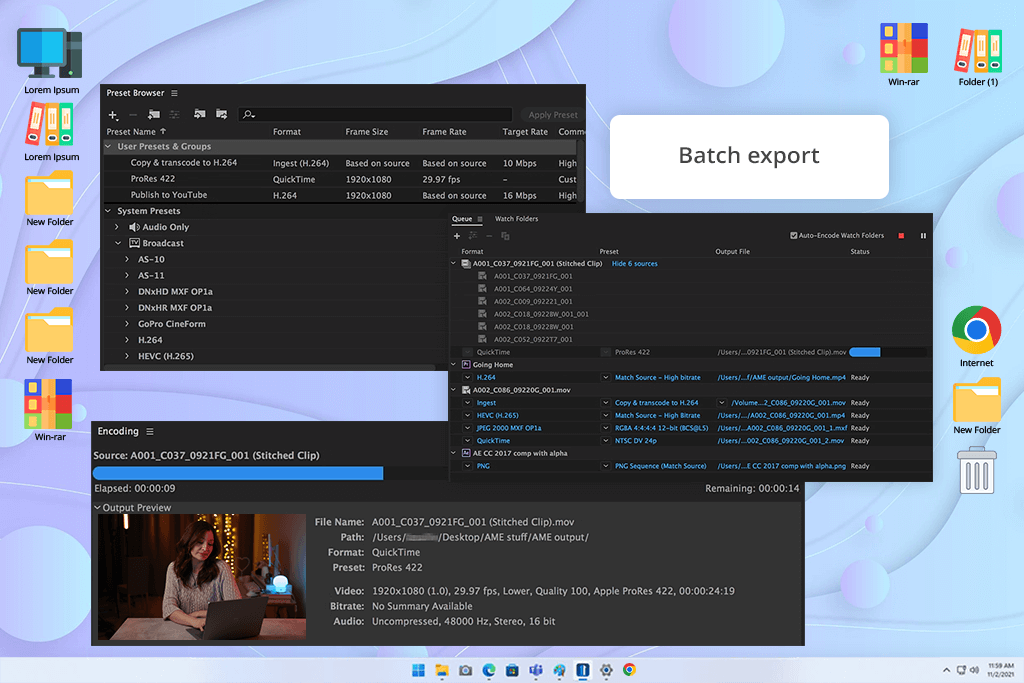Click output preview video thumbnail

[202, 577]
